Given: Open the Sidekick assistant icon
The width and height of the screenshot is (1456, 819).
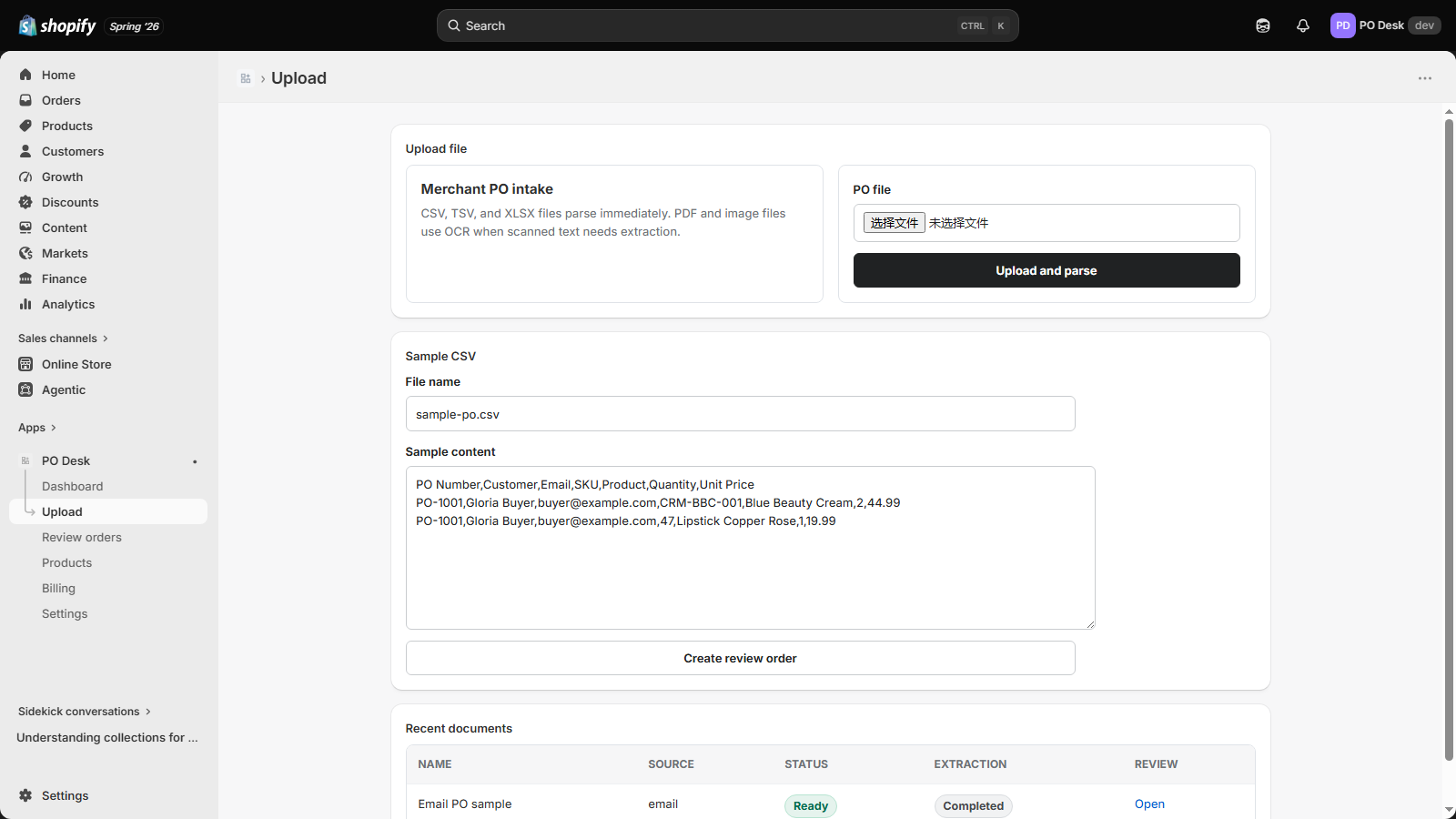Looking at the screenshot, I should click(1263, 25).
